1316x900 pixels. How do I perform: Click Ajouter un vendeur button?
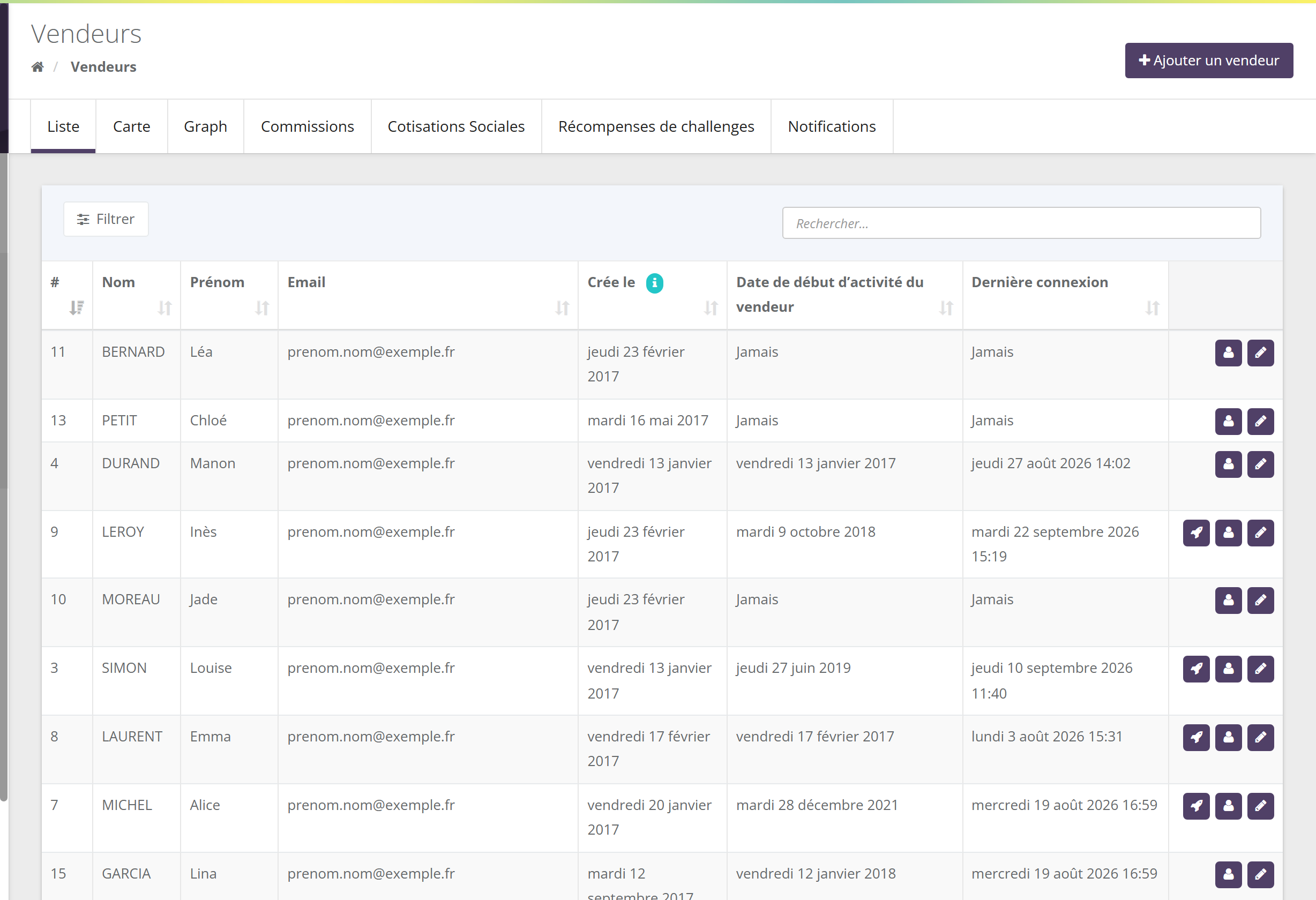click(x=1209, y=61)
